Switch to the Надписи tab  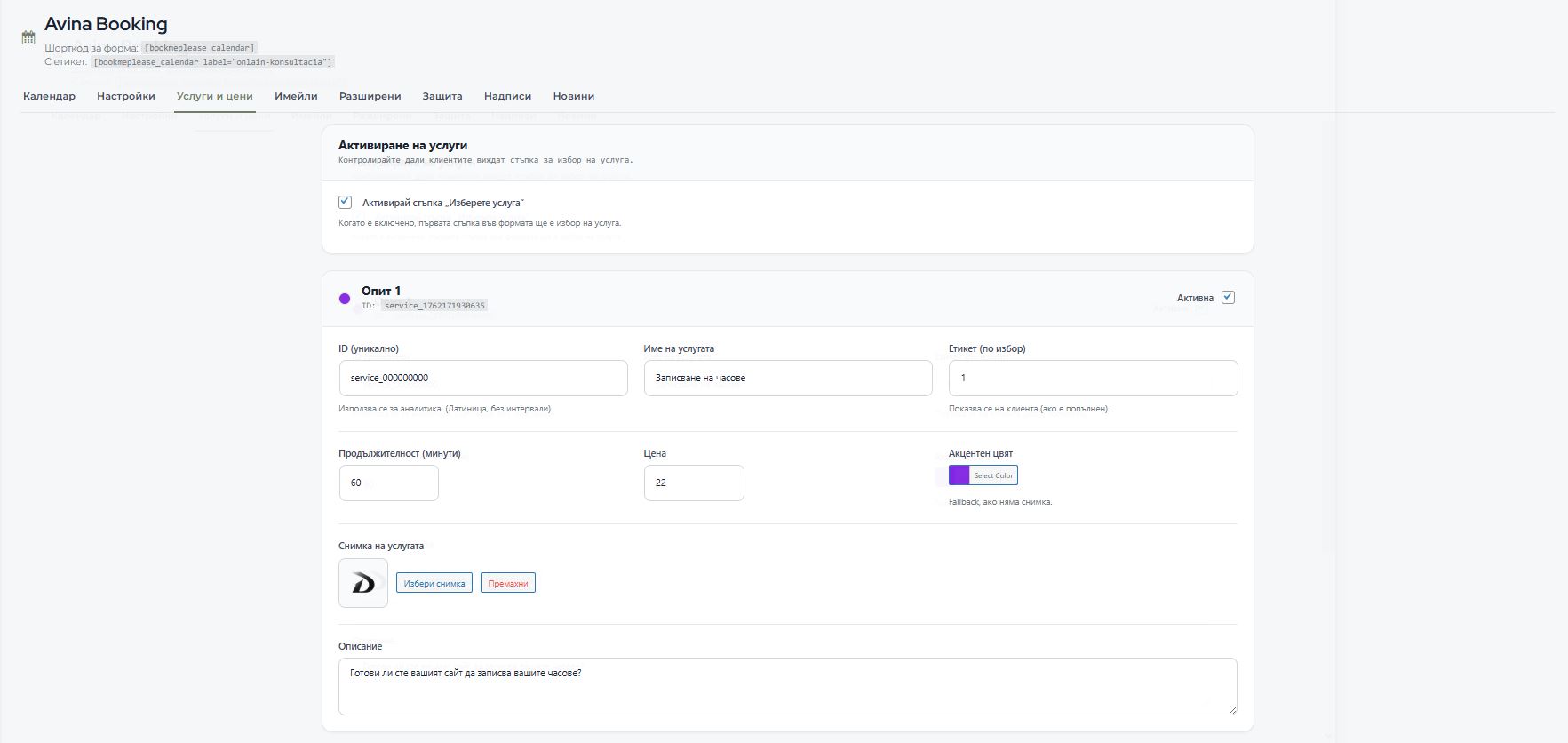tap(507, 96)
